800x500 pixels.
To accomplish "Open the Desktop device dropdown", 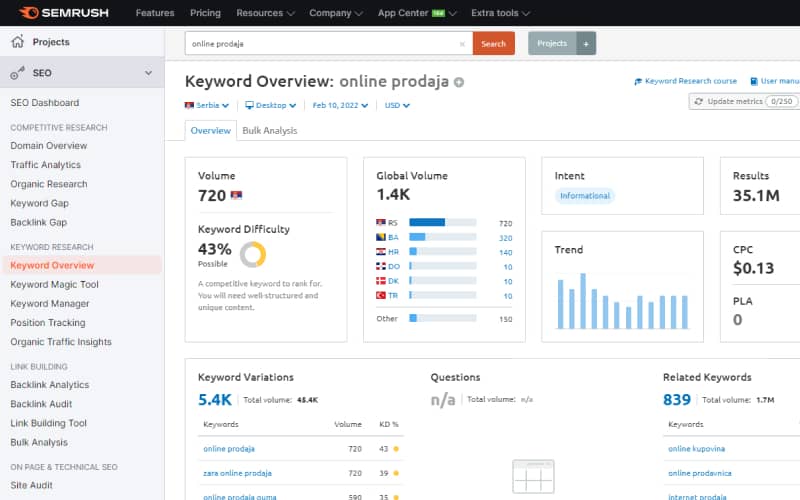I will coord(271,105).
